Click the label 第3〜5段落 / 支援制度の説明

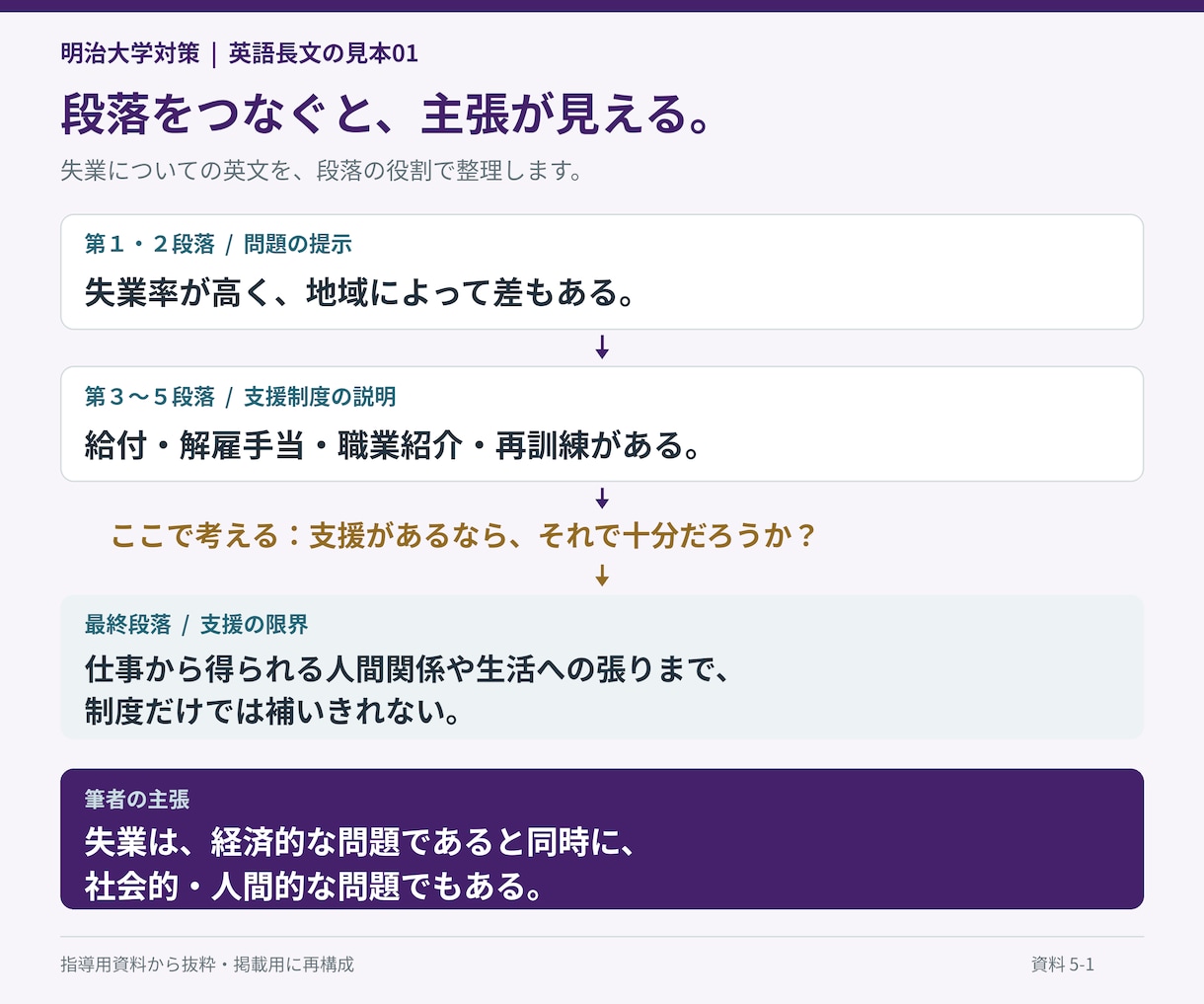coord(240,397)
